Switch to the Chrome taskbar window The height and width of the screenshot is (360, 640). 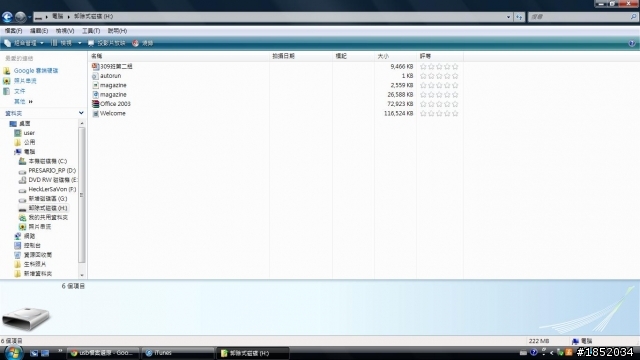click(x=103, y=353)
